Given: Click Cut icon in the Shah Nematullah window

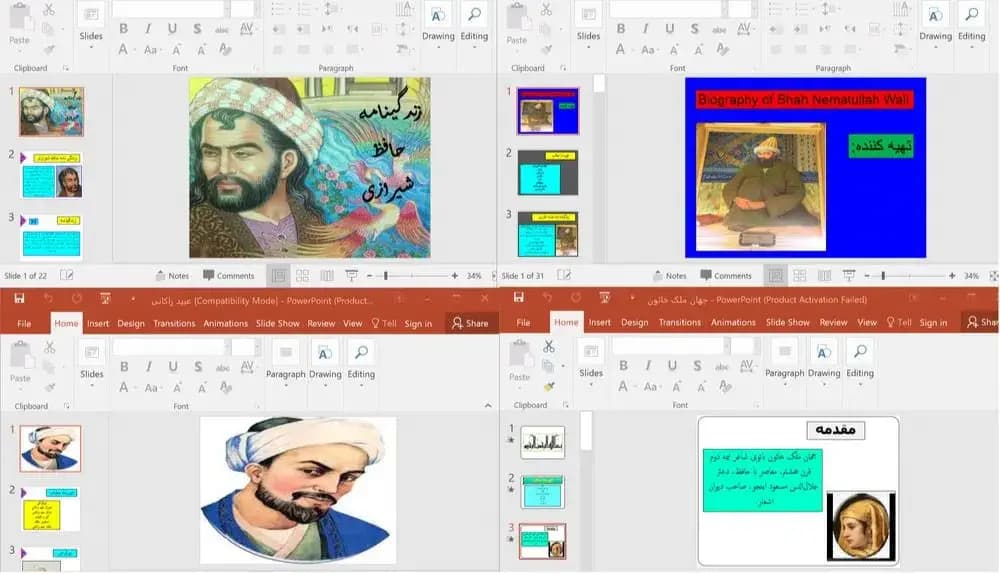Looking at the screenshot, I should 547,10.
